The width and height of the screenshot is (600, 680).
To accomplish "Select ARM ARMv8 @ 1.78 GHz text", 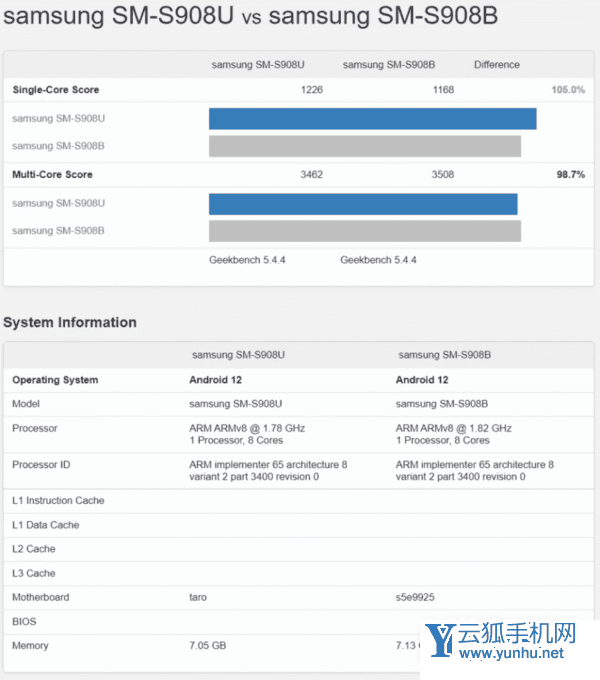I will pos(247,428).
